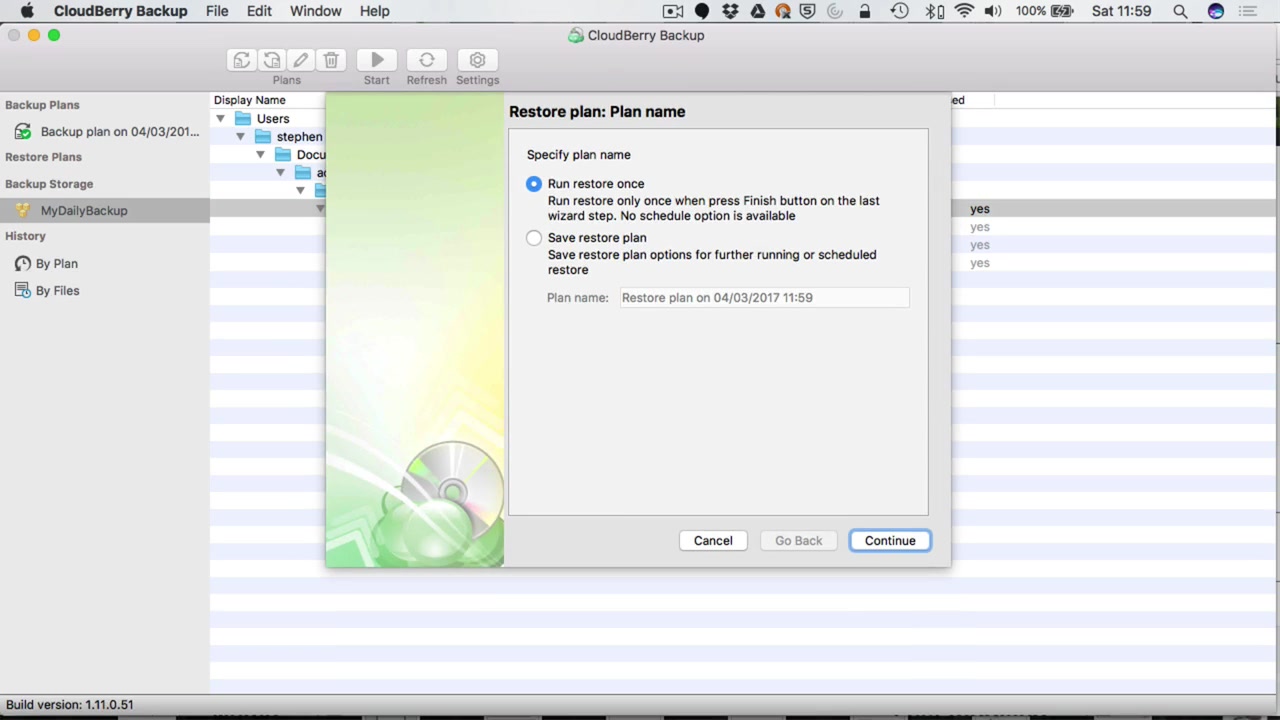Click the lock icon in menu bar
Viewport: 1280px width, 720px height.
[x=864, y=11]
